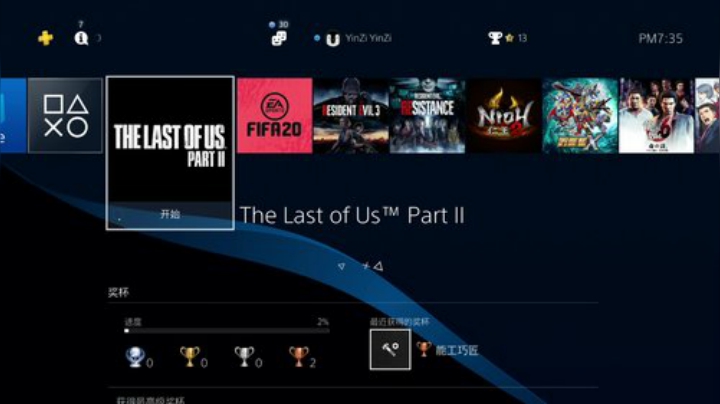Click the trophy progress bar at 2%
Screen dimensions: 720x404
pyautogui.click(x=227, y=331)
